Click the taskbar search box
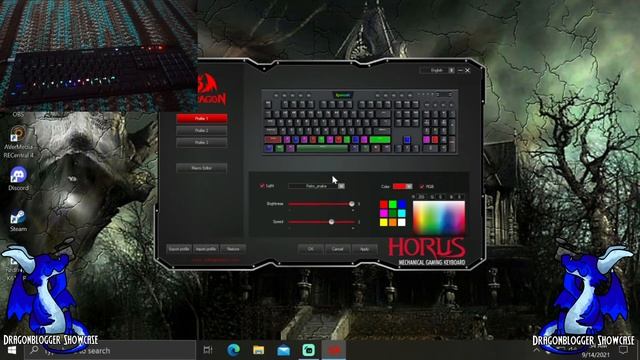The width and height of the screenshot is (640, 360). point(110,350)
